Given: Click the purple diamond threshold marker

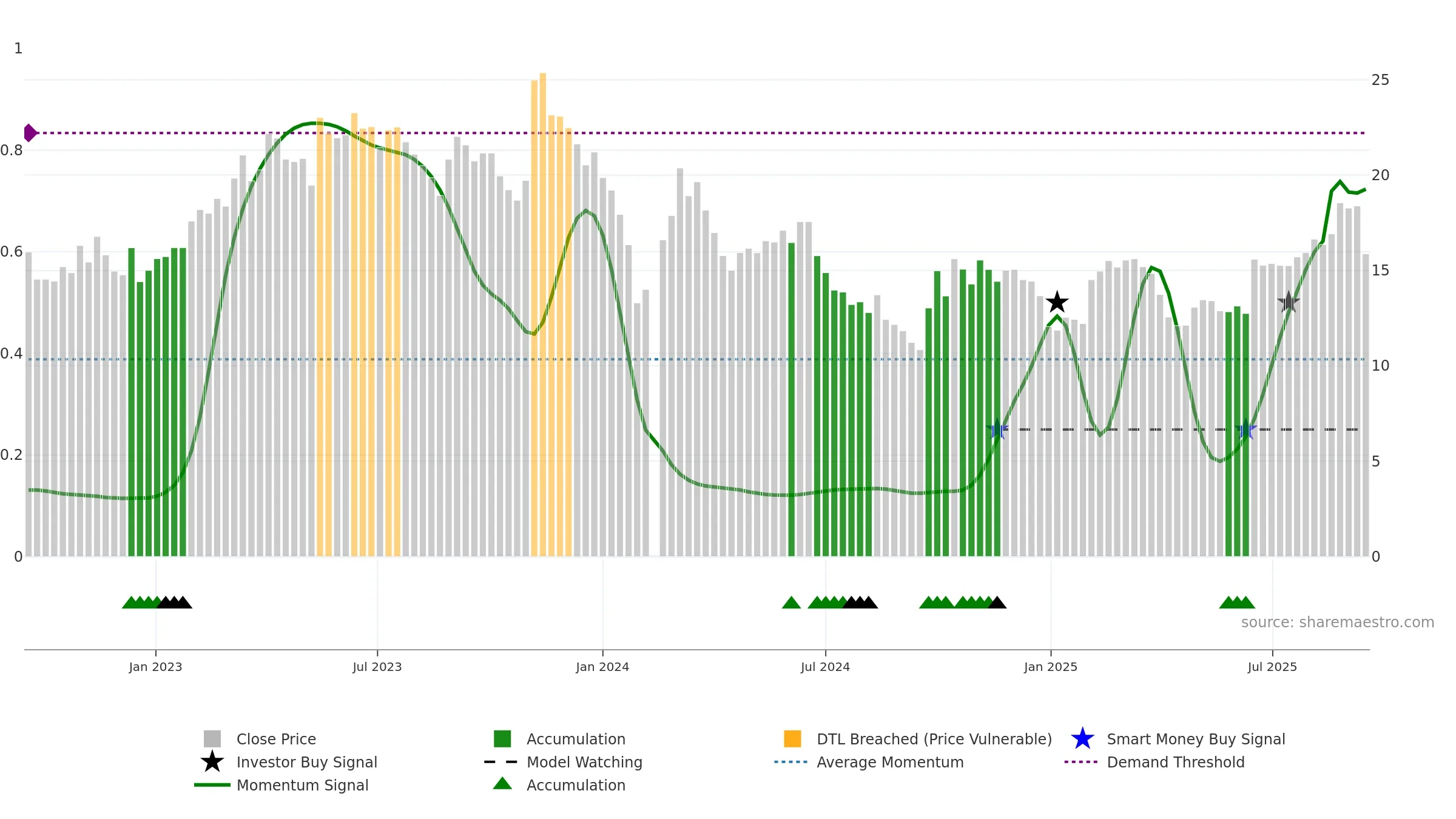Looking at the screenshot, I should 30,133.
